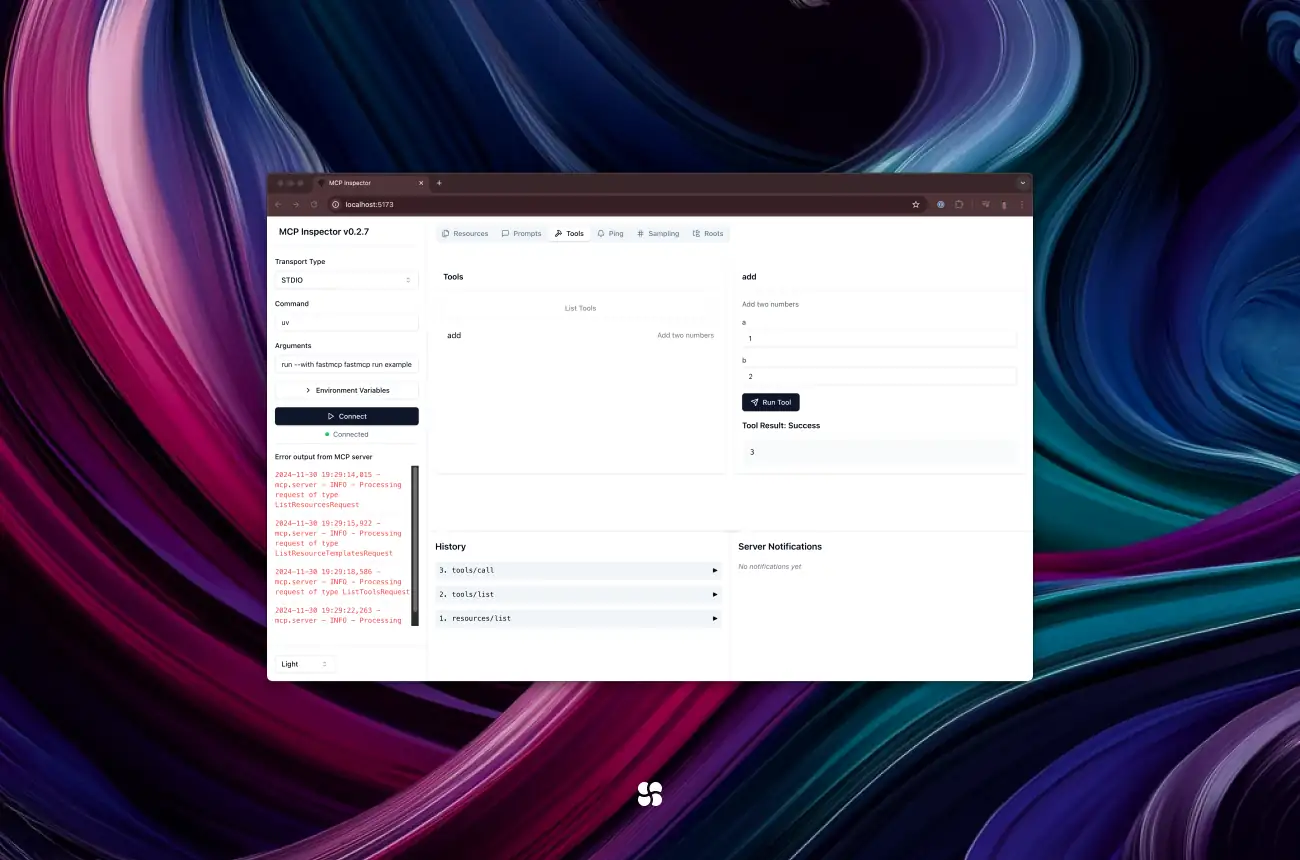1300x860 pixels.
Task: Click the 'Tool Result: Success' heading
Action: click(781, 425)
